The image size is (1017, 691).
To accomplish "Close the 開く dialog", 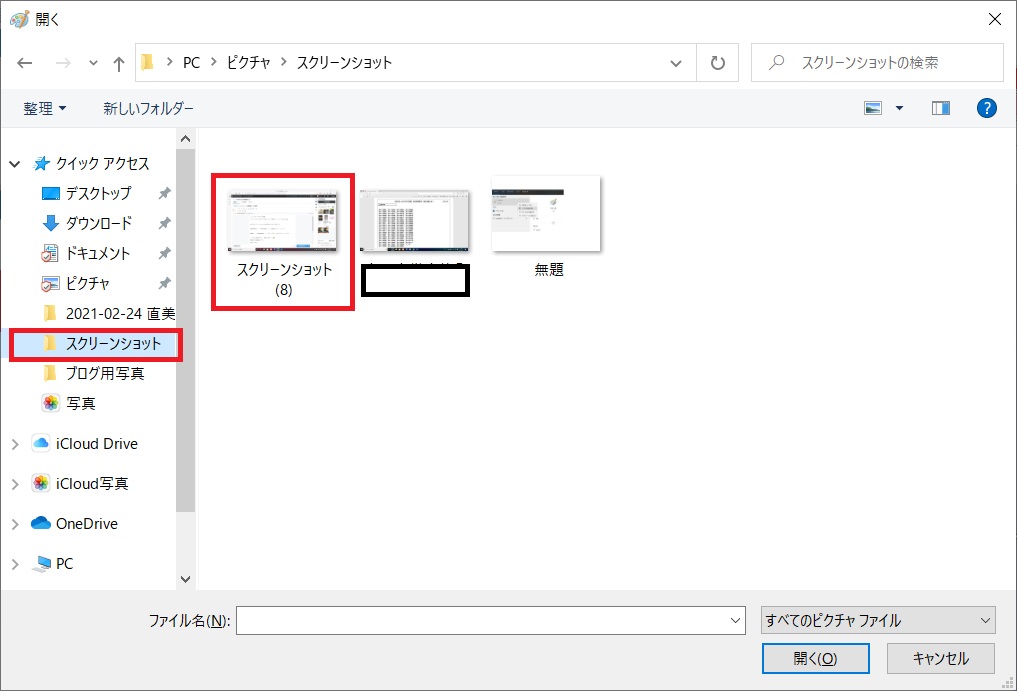I will (x=994, y=19).
